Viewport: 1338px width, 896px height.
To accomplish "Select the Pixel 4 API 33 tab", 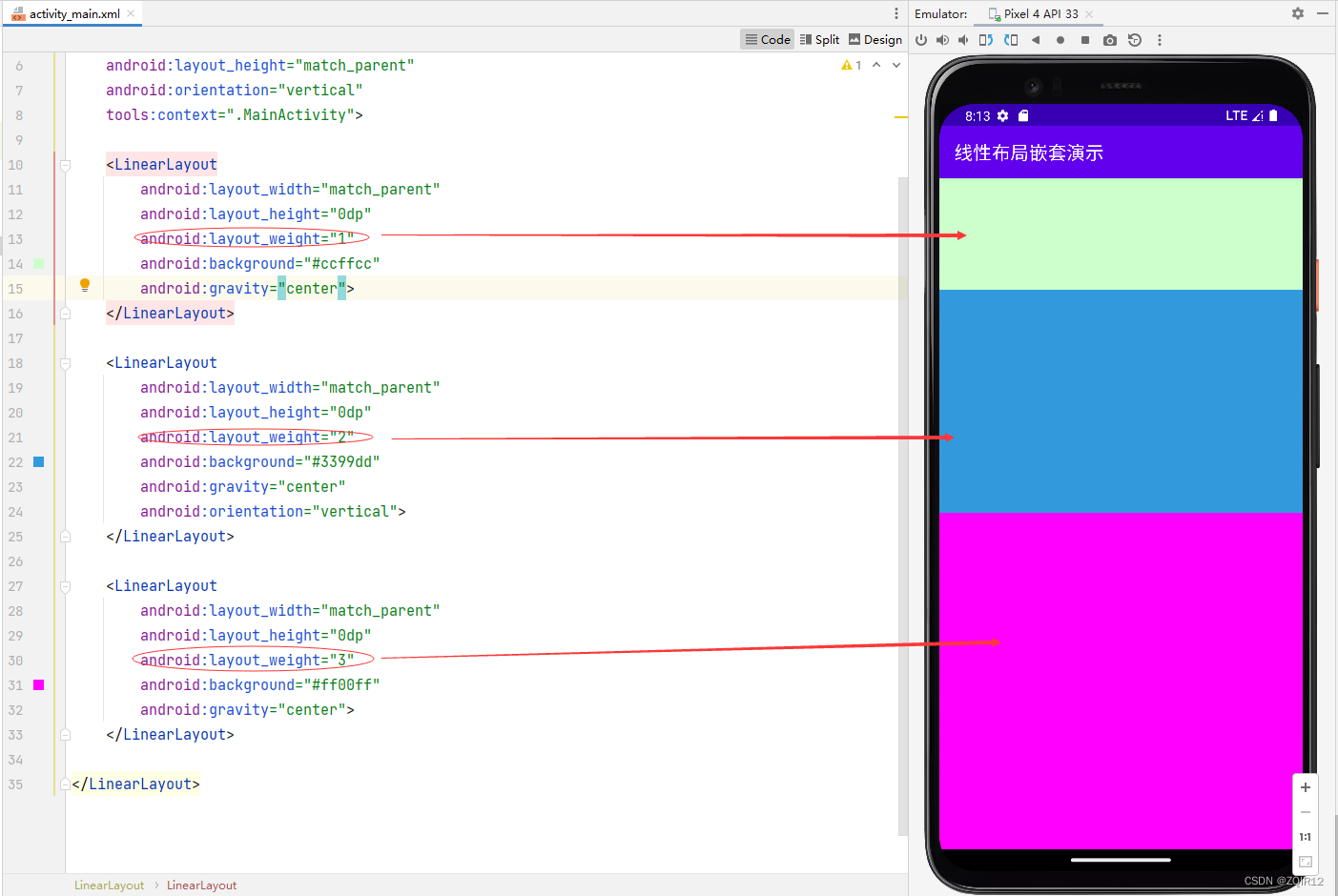I will tap(1040, 13).
